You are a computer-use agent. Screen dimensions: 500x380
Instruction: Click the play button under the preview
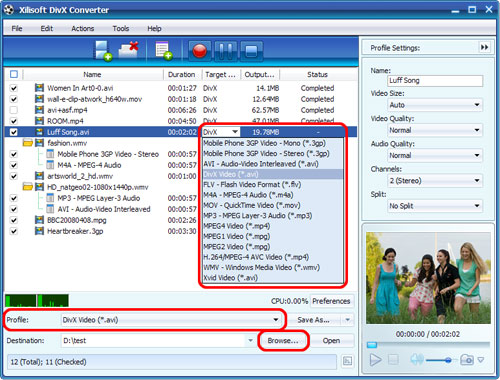pos(376,360)
